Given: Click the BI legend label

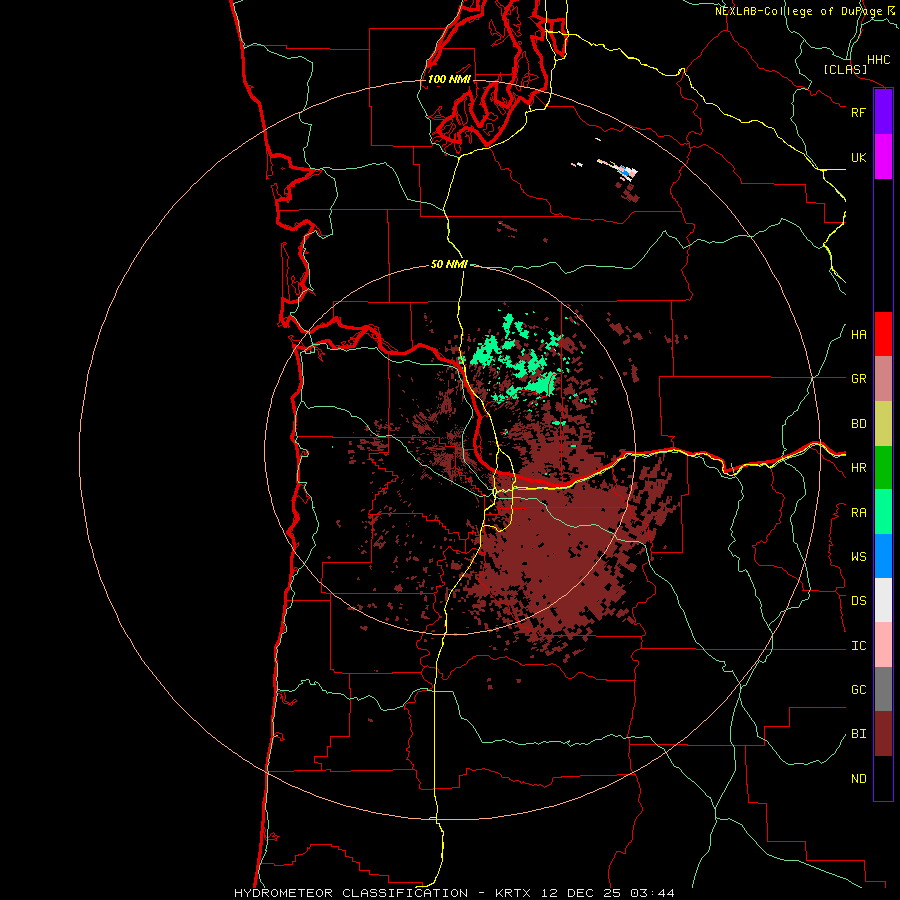Looking at the screenshot, I should click(858, 734).
